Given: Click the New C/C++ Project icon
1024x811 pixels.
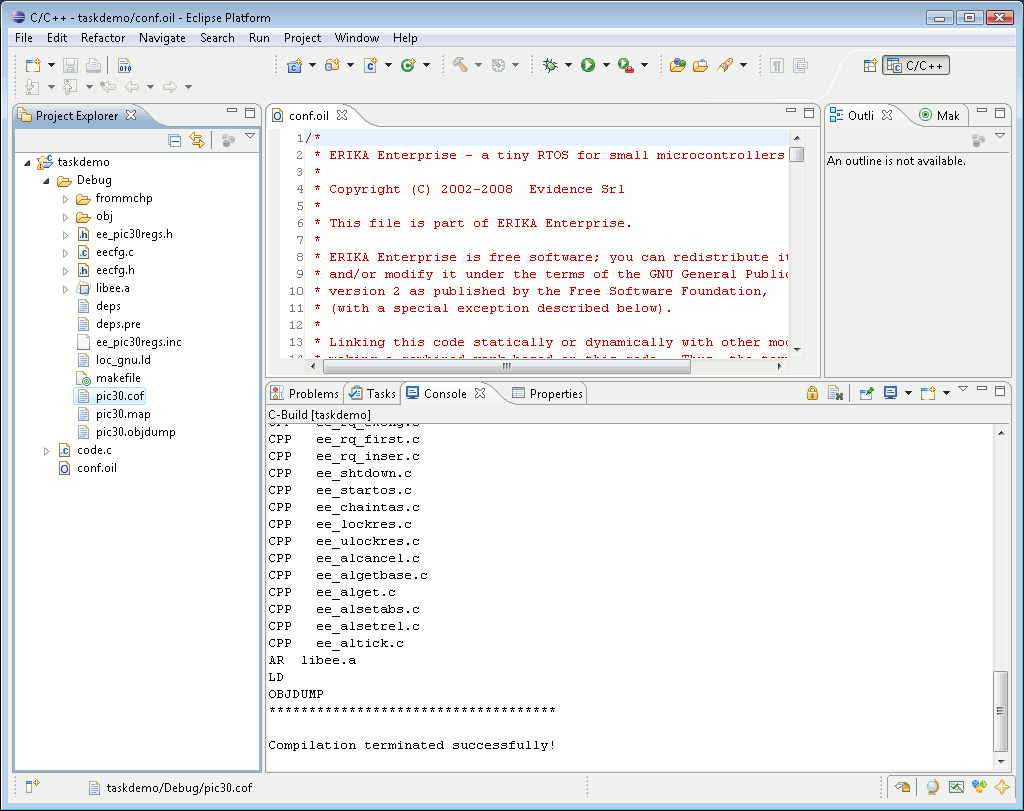Looking at the screenshot, I should (295, 65).
